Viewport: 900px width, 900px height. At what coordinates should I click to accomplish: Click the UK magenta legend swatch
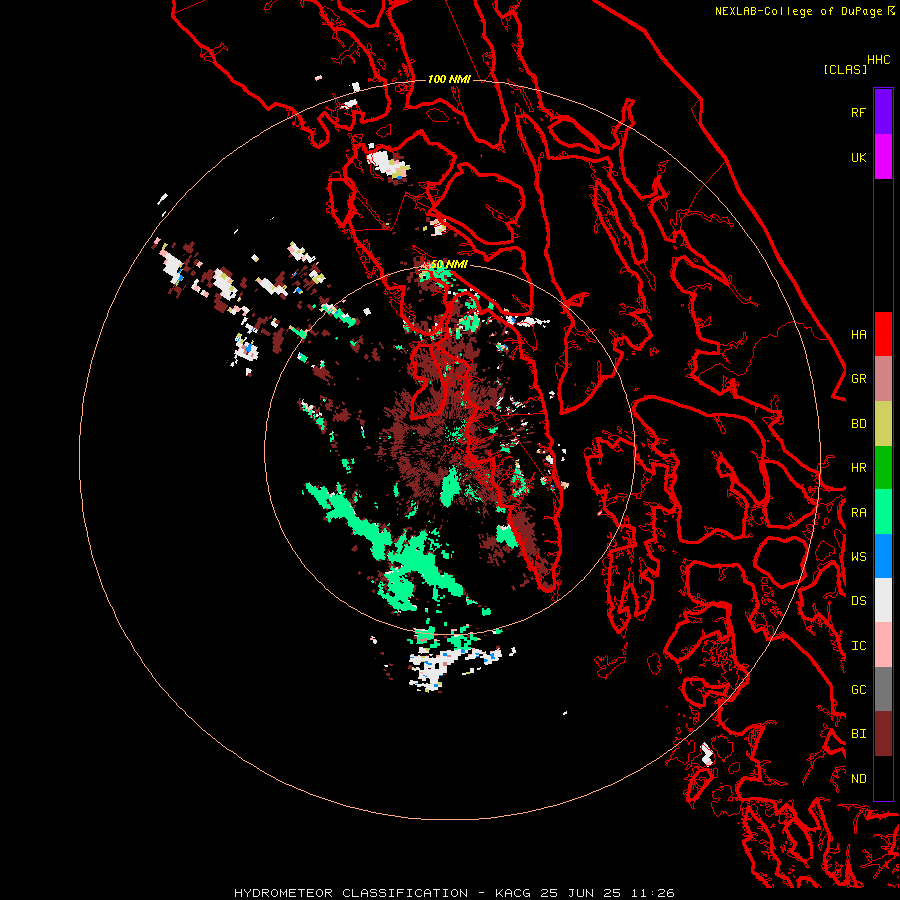pyautogui.click(x=883, y=157)
